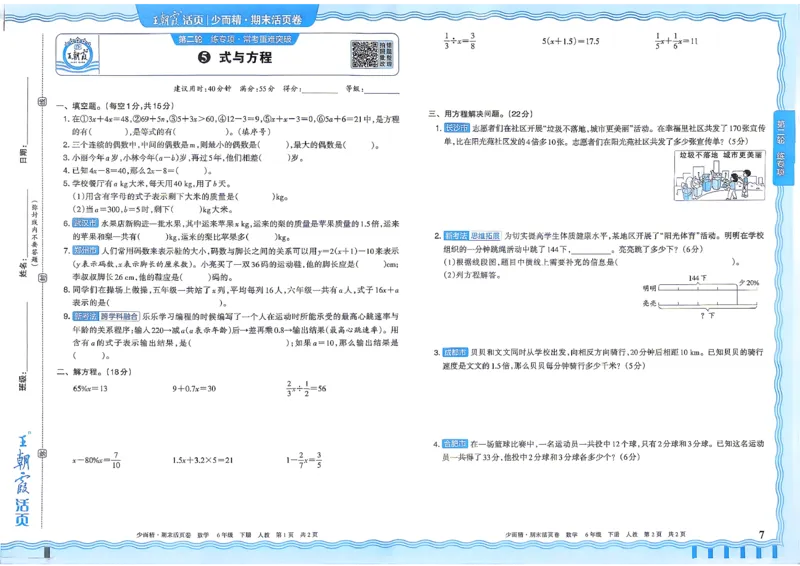Click 满分:55分 under the title box
Image resolution: width=800 pixels, height=566 pixels.
(257, 89)
